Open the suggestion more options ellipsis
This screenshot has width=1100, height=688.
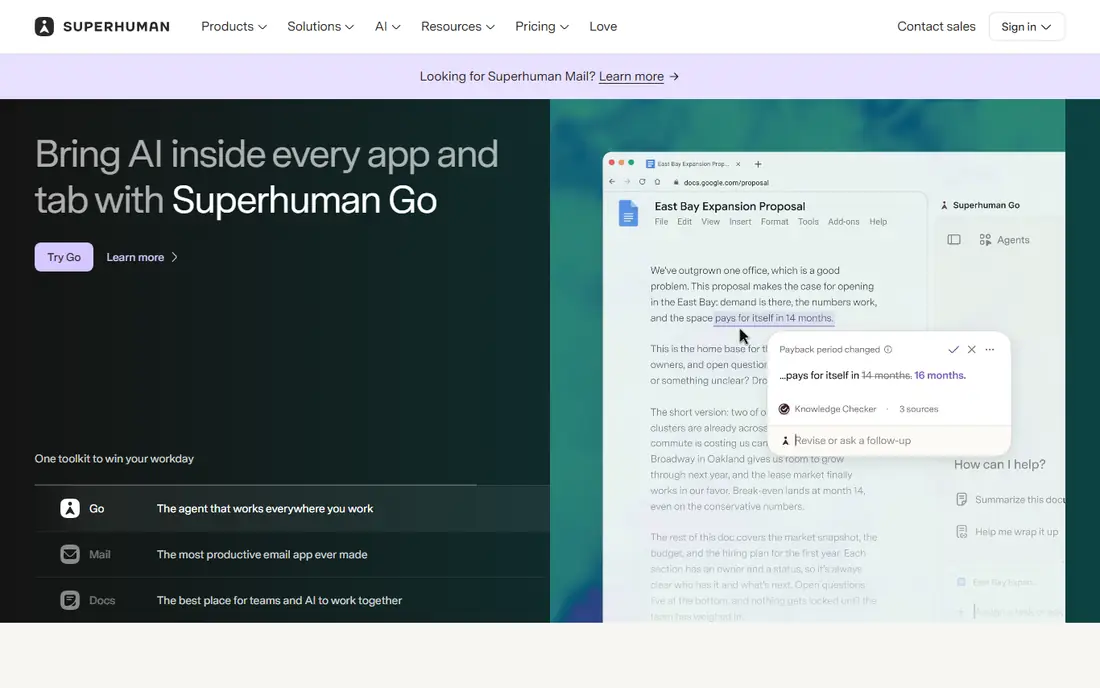pos(990,349)
